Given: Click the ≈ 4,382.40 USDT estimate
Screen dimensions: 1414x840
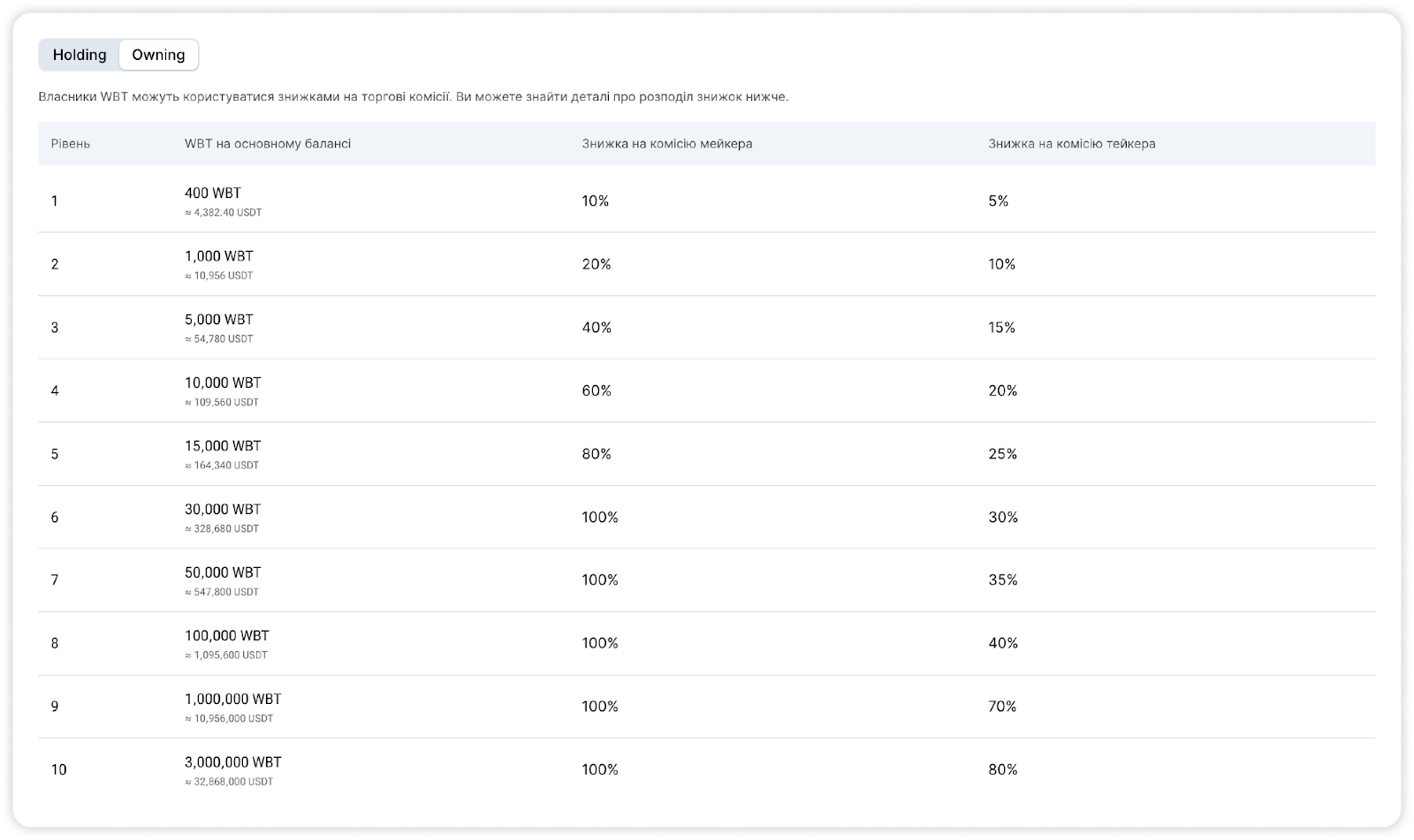Looking at the screenshot, I should pos(224,213).
